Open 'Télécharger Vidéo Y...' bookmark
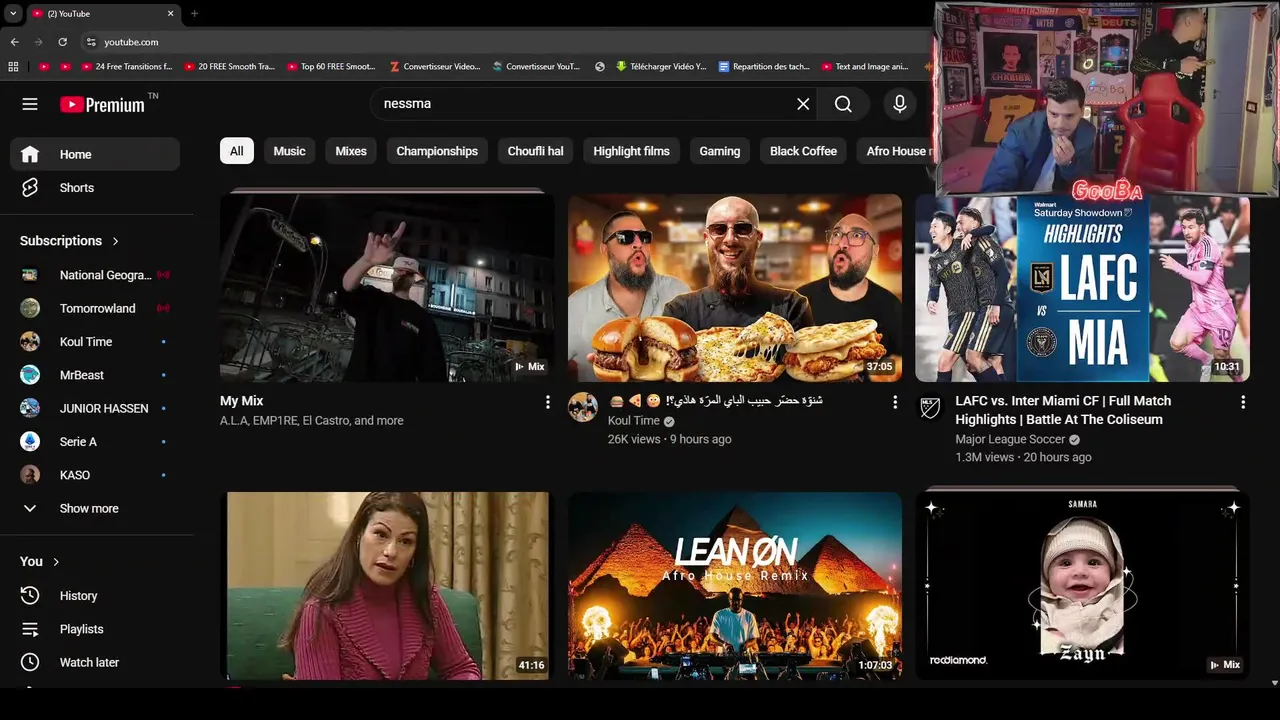This screenshot has width=1280, height=720. pyautogui.click(x=661, y=67)
